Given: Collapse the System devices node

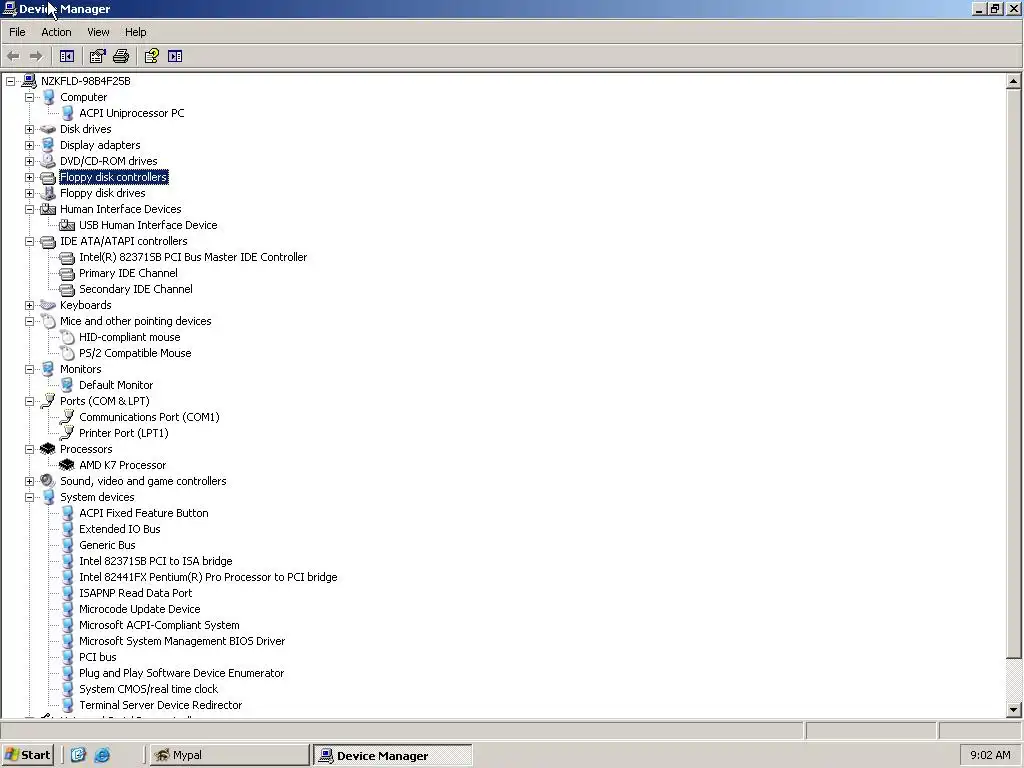Looking at the screenshot, I should pos(29,497).
